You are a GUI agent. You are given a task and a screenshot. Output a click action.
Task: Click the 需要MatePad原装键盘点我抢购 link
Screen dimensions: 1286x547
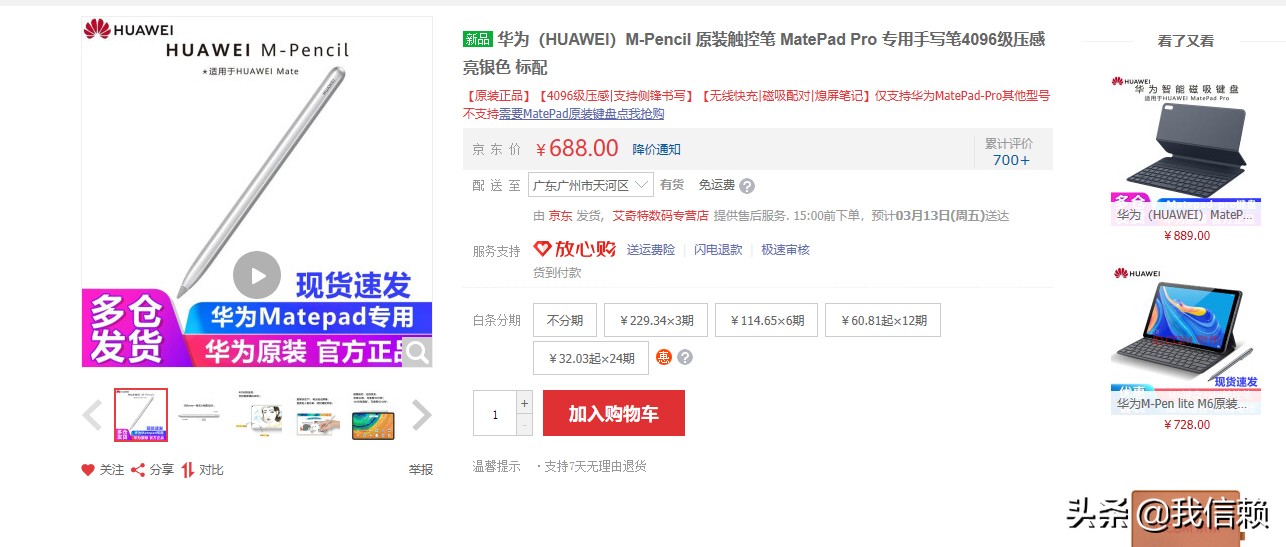tap(582, 114)
